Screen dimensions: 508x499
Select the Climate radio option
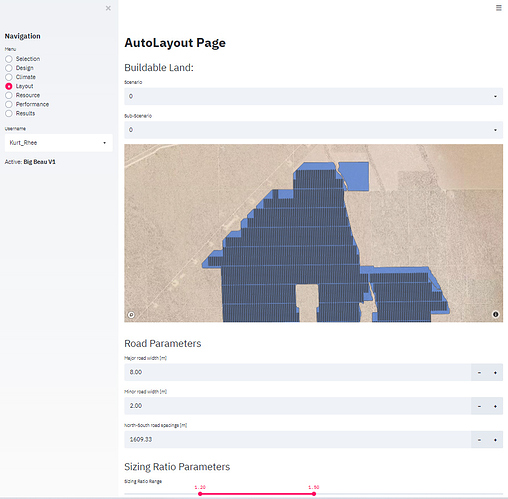pyautogui.click(x=9, y=77)
